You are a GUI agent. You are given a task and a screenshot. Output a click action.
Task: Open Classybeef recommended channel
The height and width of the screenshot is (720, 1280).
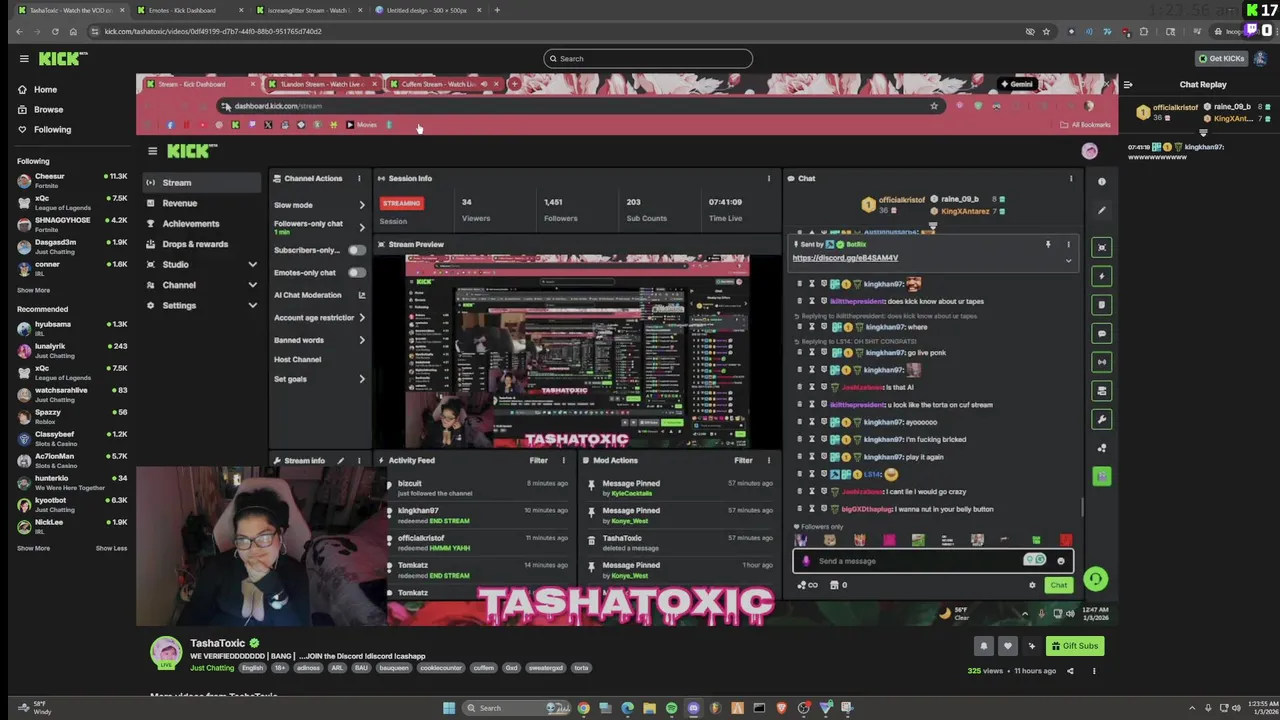pyautogui.click(x=72, y=438)
